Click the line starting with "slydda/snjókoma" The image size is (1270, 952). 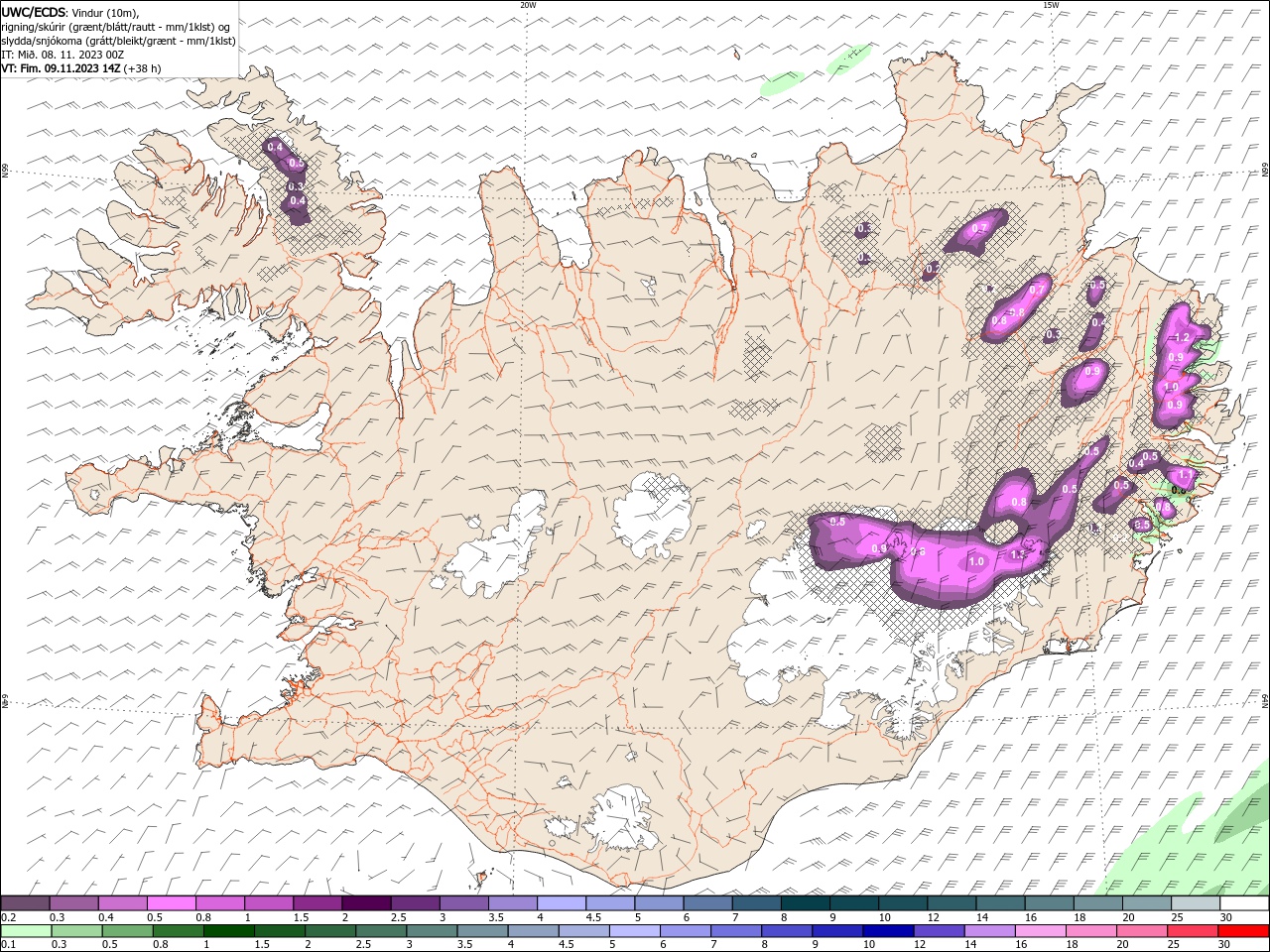click(118, 41)
